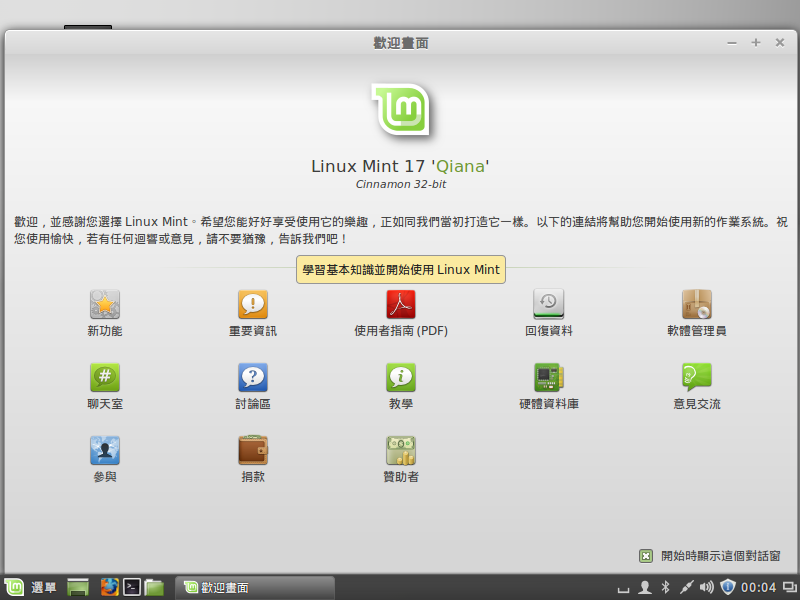Launch 回復資料 restore data icon

(x=549, y=304)
